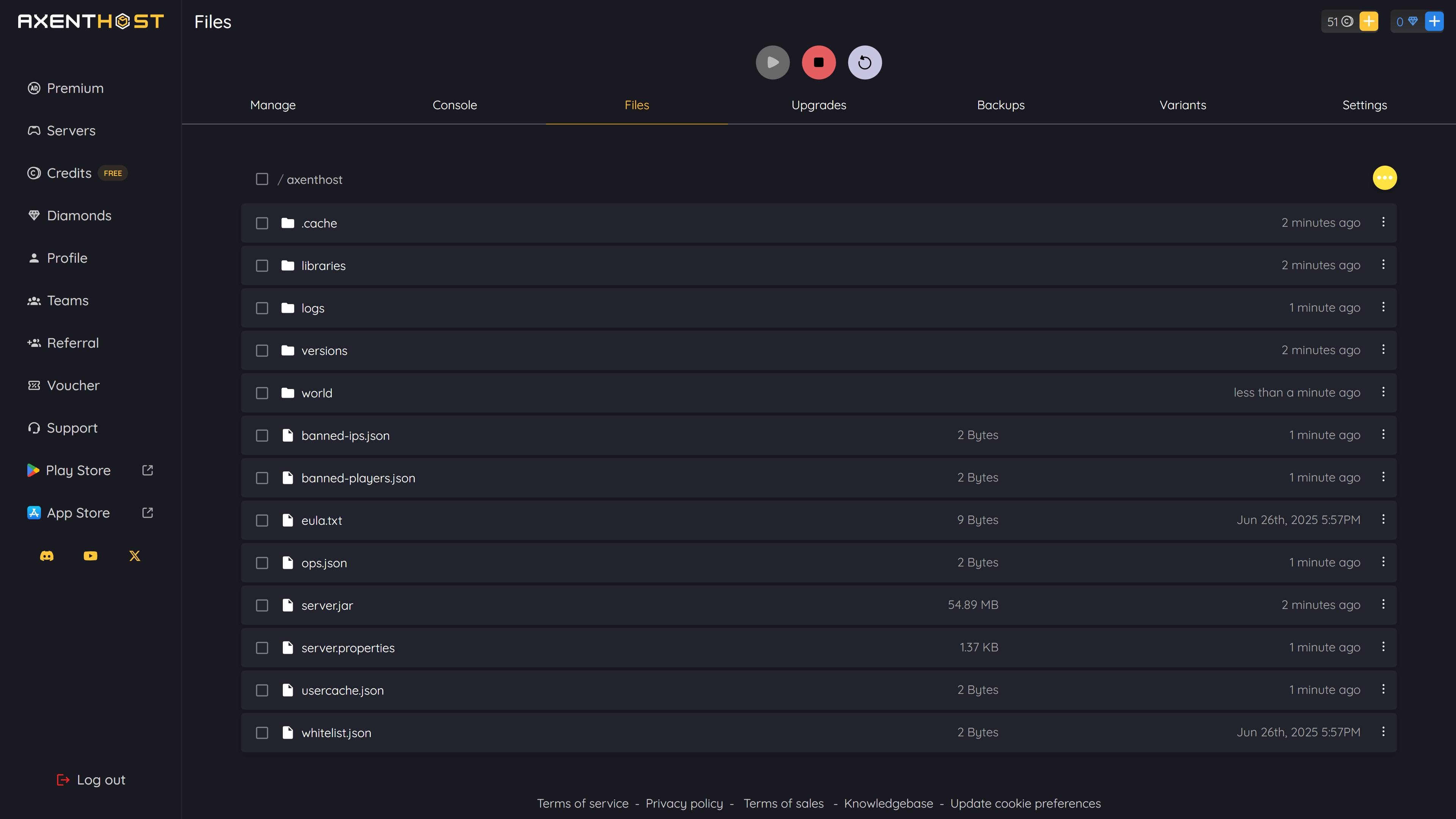Image resolution: width=1456 pixels, height=819 pixels.
Task: Open options menu for ops.json row
Action: (1383, 562)
